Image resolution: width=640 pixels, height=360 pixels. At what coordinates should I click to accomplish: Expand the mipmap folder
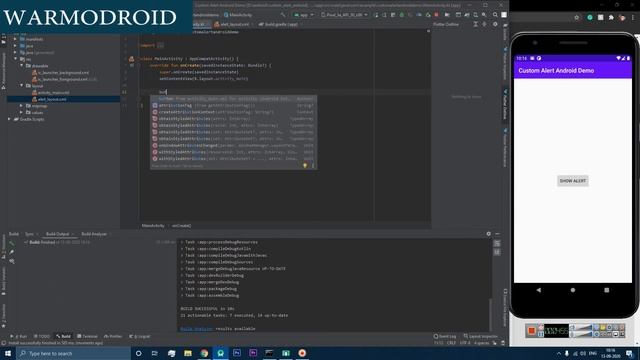[x=22, y=106]
